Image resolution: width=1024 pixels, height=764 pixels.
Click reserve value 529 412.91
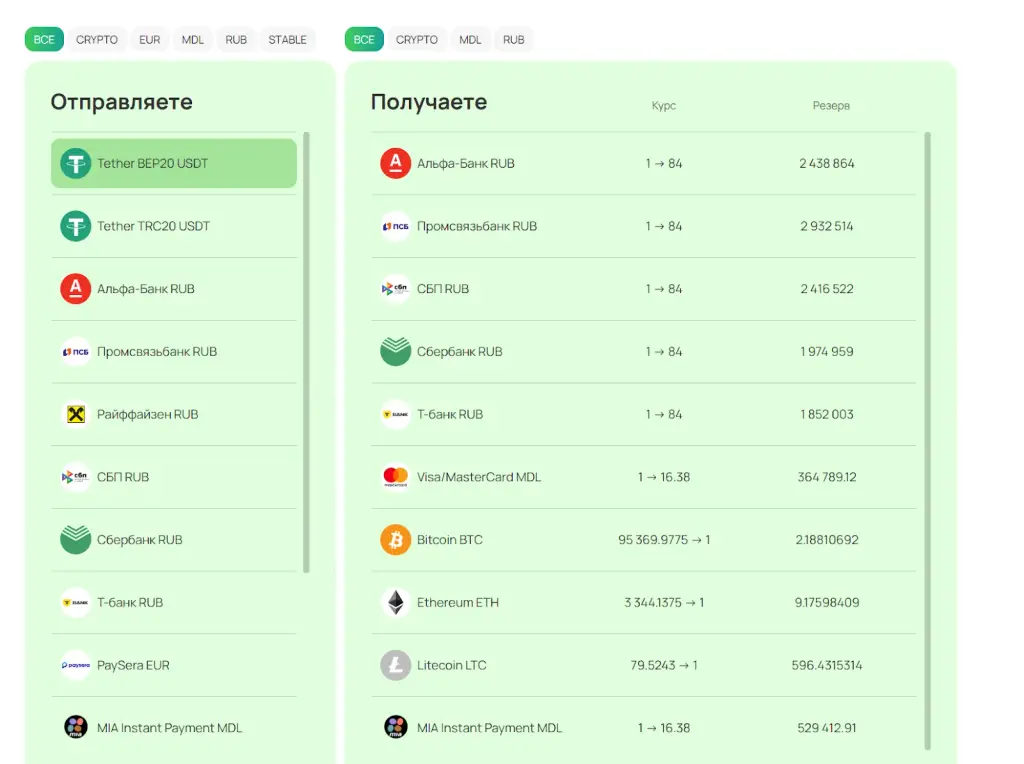coord(827,727)
